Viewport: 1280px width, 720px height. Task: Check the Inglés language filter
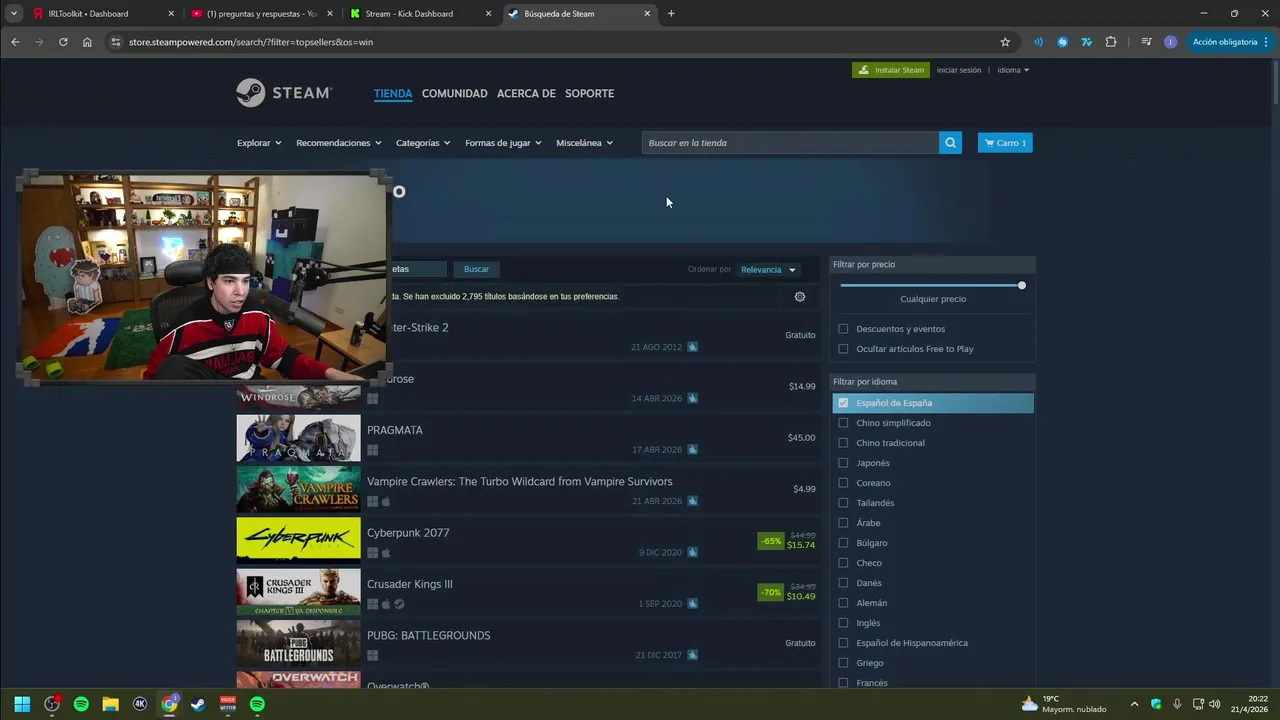[x=843, y=623]
